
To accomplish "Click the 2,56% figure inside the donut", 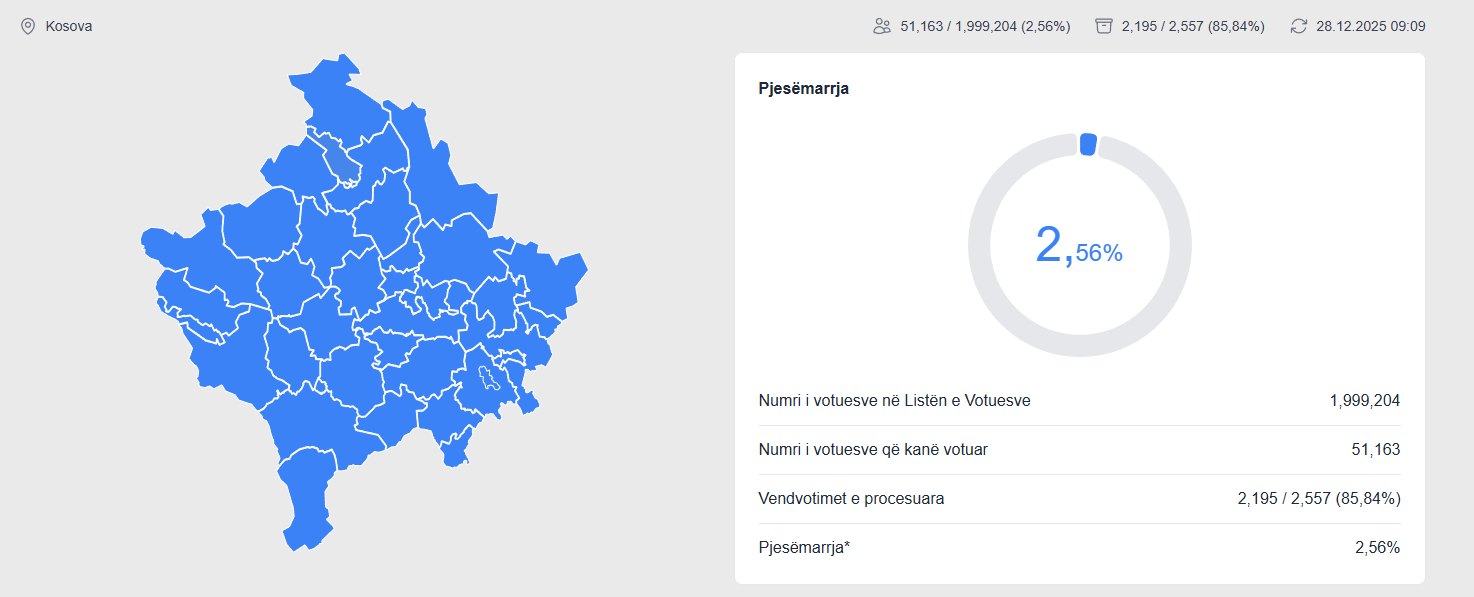I will pyautogui.click(x=1079, y=246).
